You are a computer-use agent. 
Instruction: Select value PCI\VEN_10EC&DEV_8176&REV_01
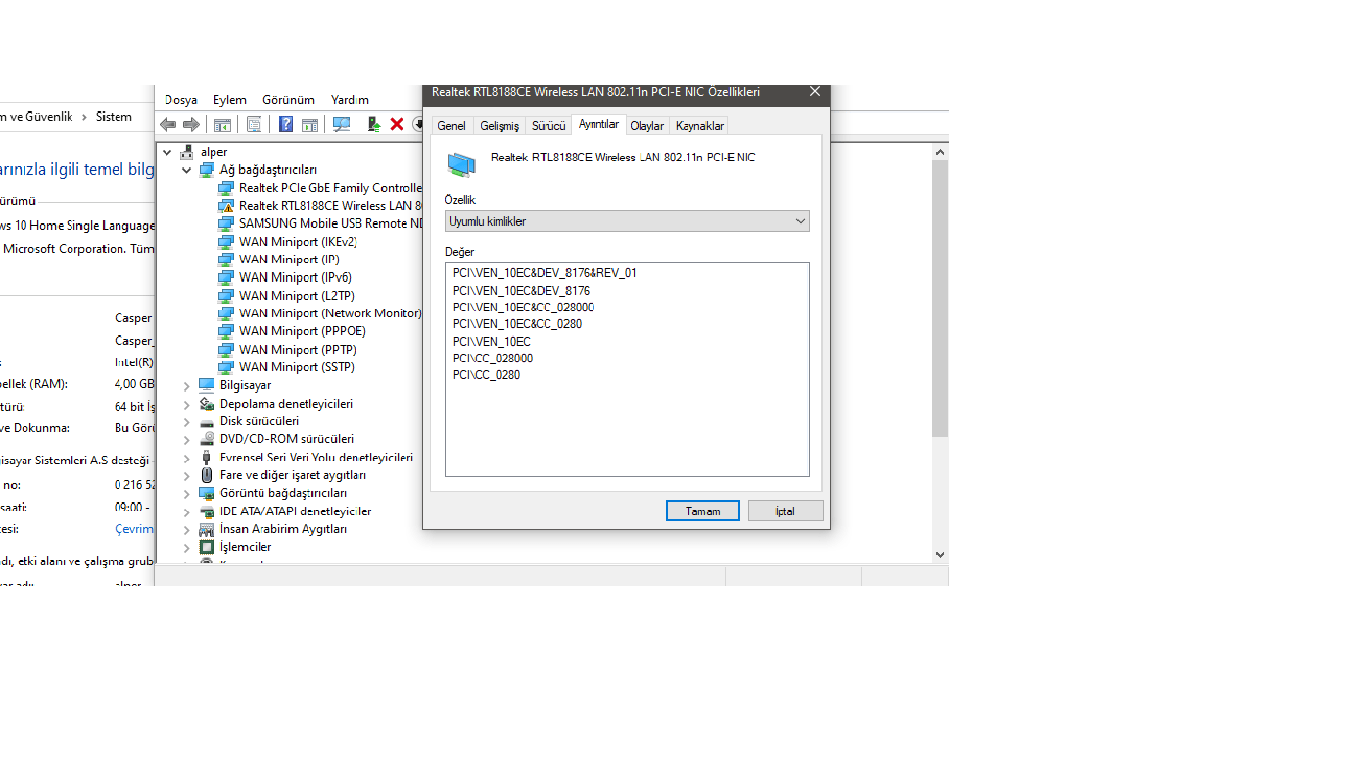[x=545, y=273]
